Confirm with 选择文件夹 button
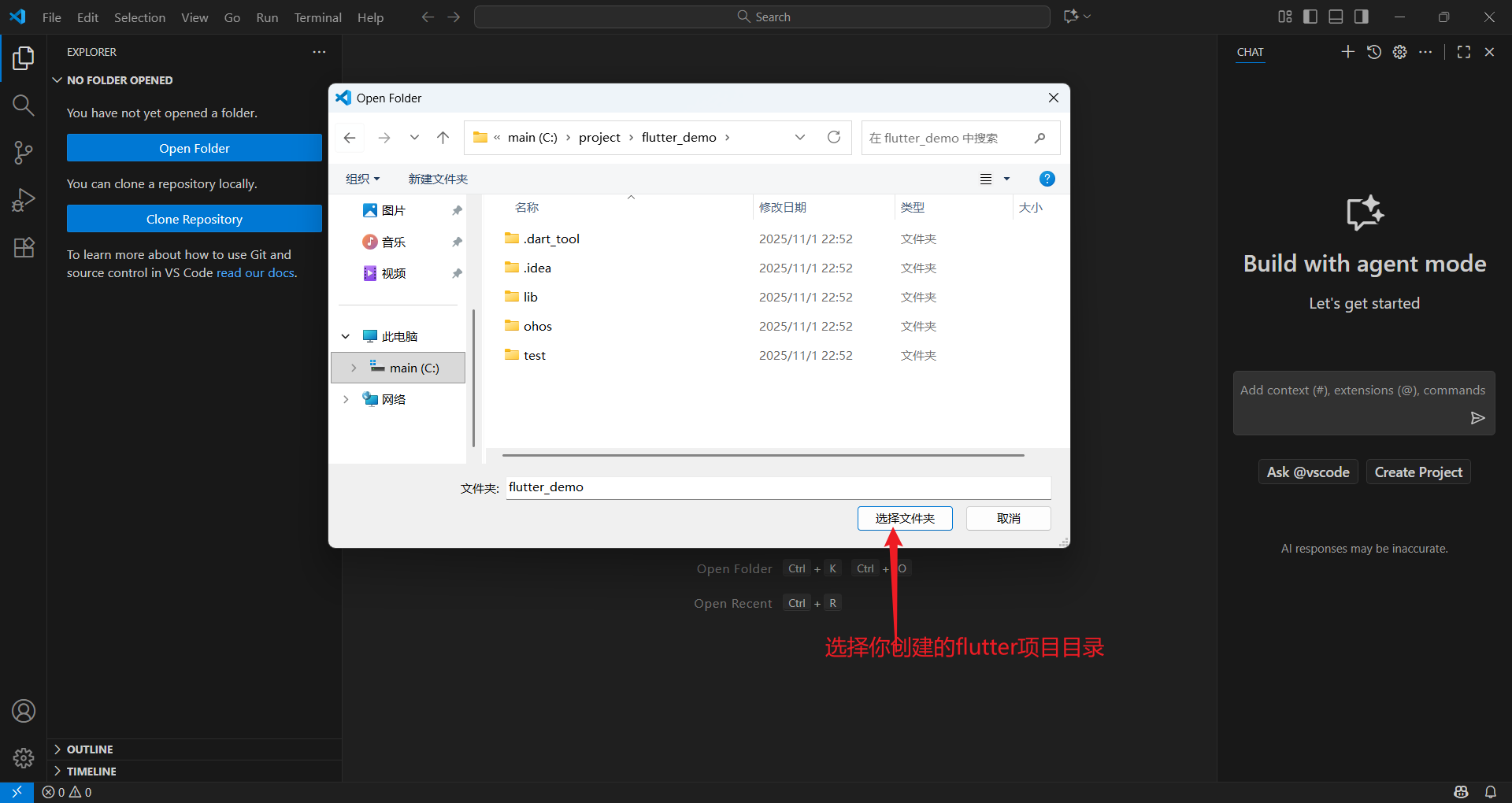Screen dimensions: 1512x803 pos(905,518)
